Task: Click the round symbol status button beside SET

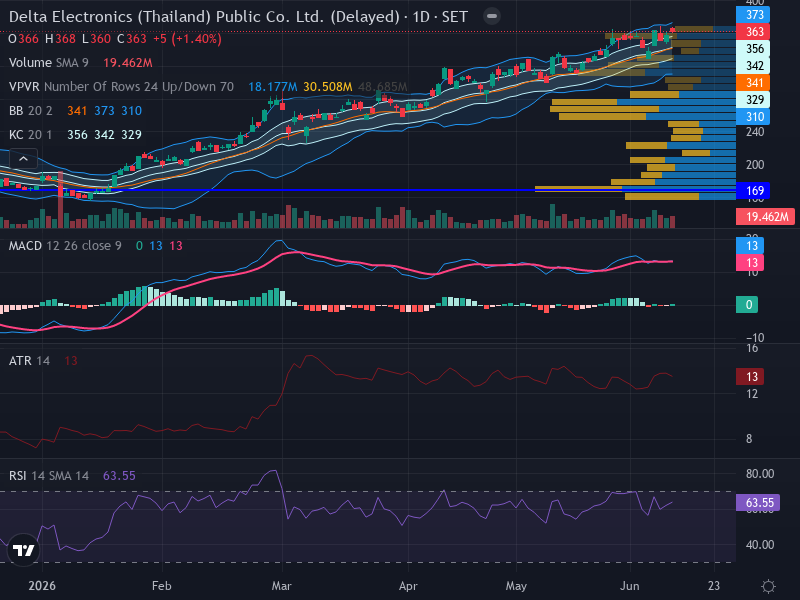Action: pyautogui.click(x=492, y=16)
